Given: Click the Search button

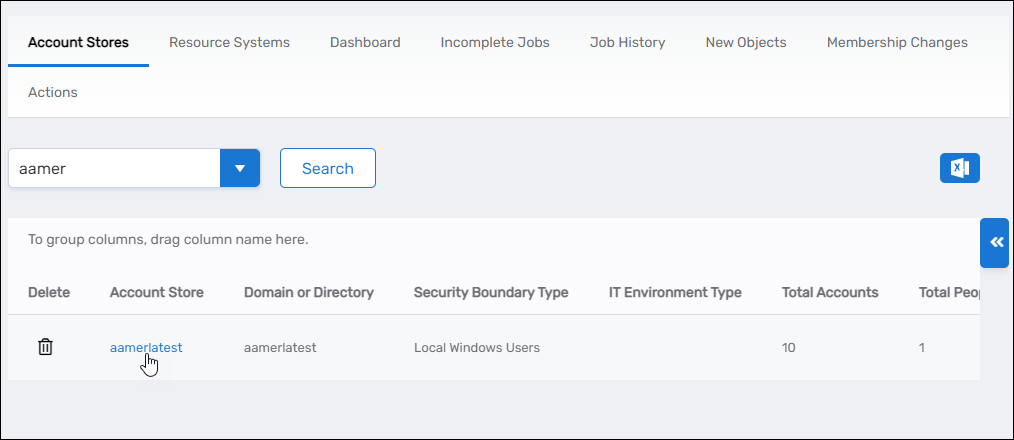Looking at the screenshot, I should 327,168.
